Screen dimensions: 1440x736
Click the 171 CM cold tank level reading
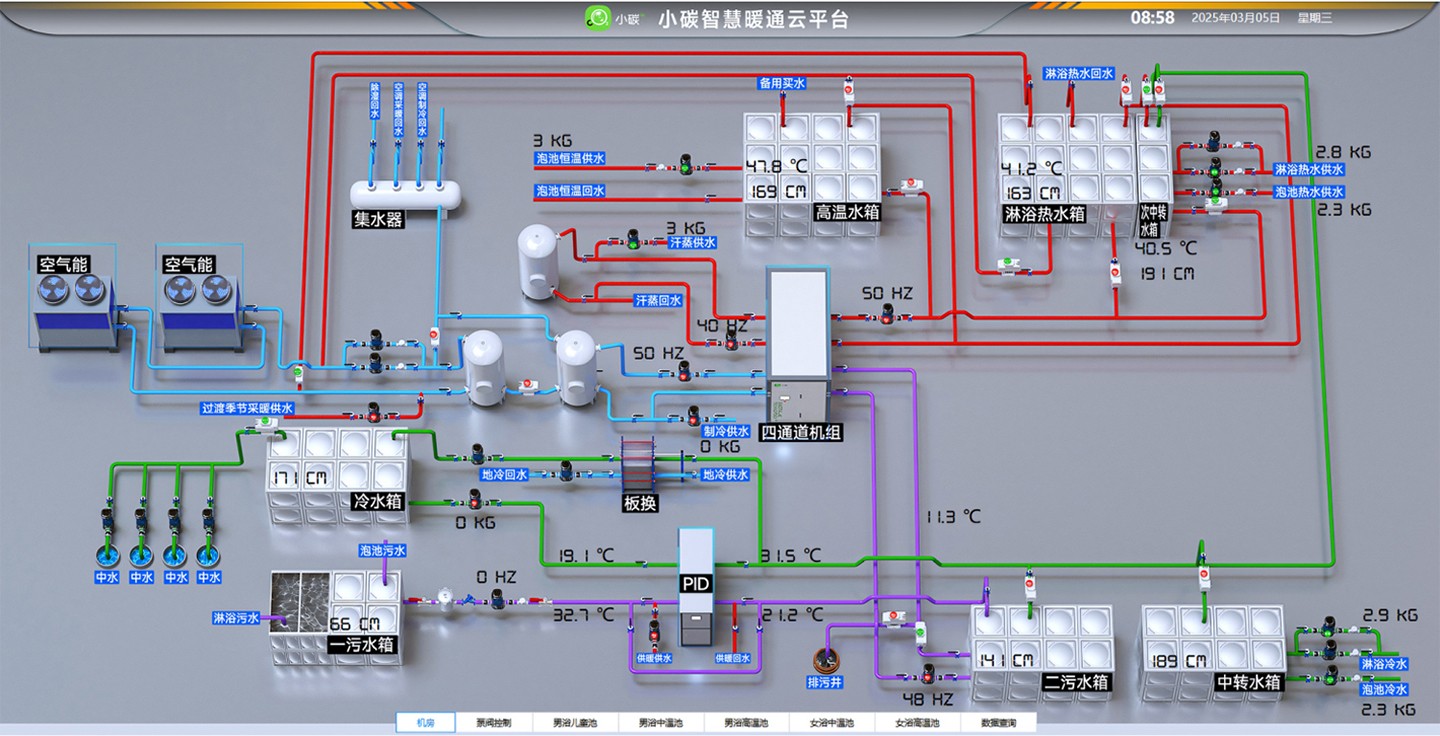tap(301, 478)
